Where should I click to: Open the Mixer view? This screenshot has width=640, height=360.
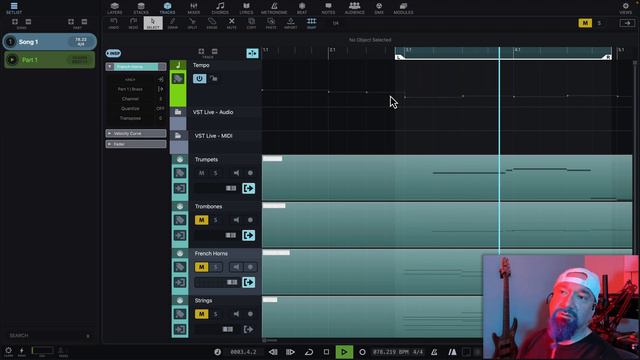tap(193, 8)
